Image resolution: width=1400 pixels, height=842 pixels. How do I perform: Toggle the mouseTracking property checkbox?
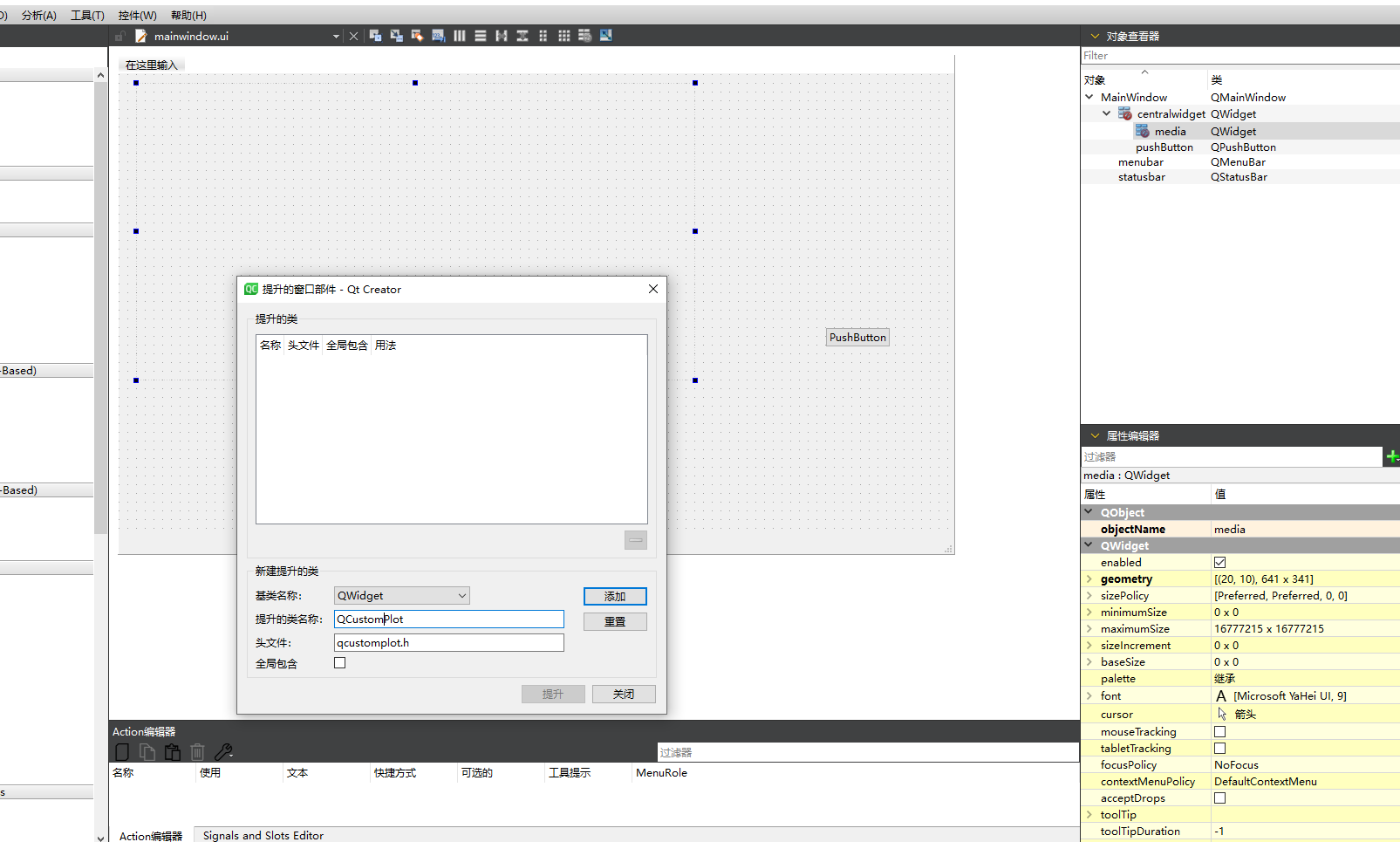[1219, 732]
